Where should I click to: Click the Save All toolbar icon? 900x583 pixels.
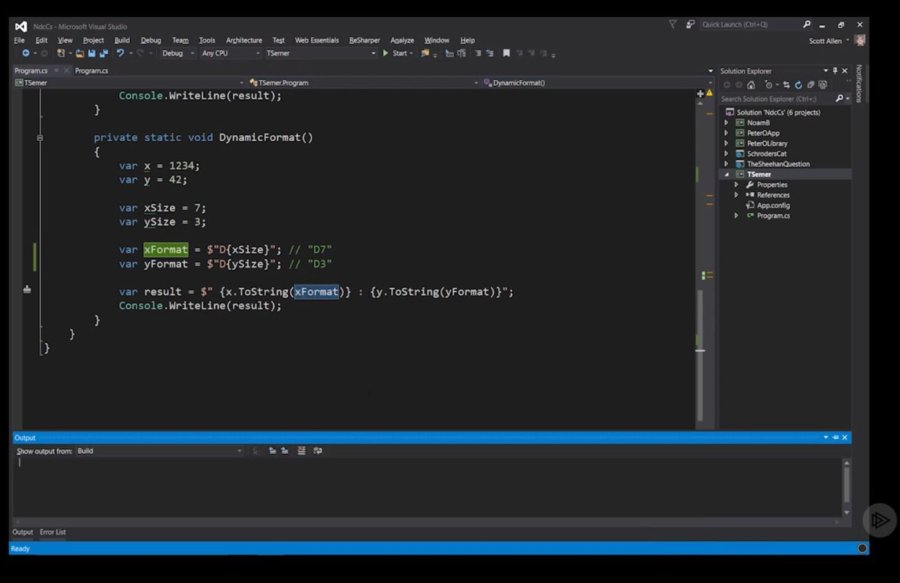103,53
